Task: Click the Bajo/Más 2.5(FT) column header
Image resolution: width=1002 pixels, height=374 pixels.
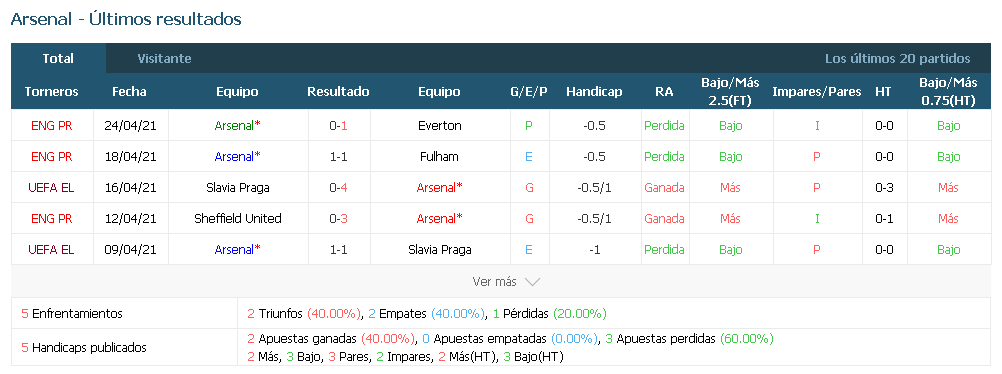Action: (x=730, y=91)
